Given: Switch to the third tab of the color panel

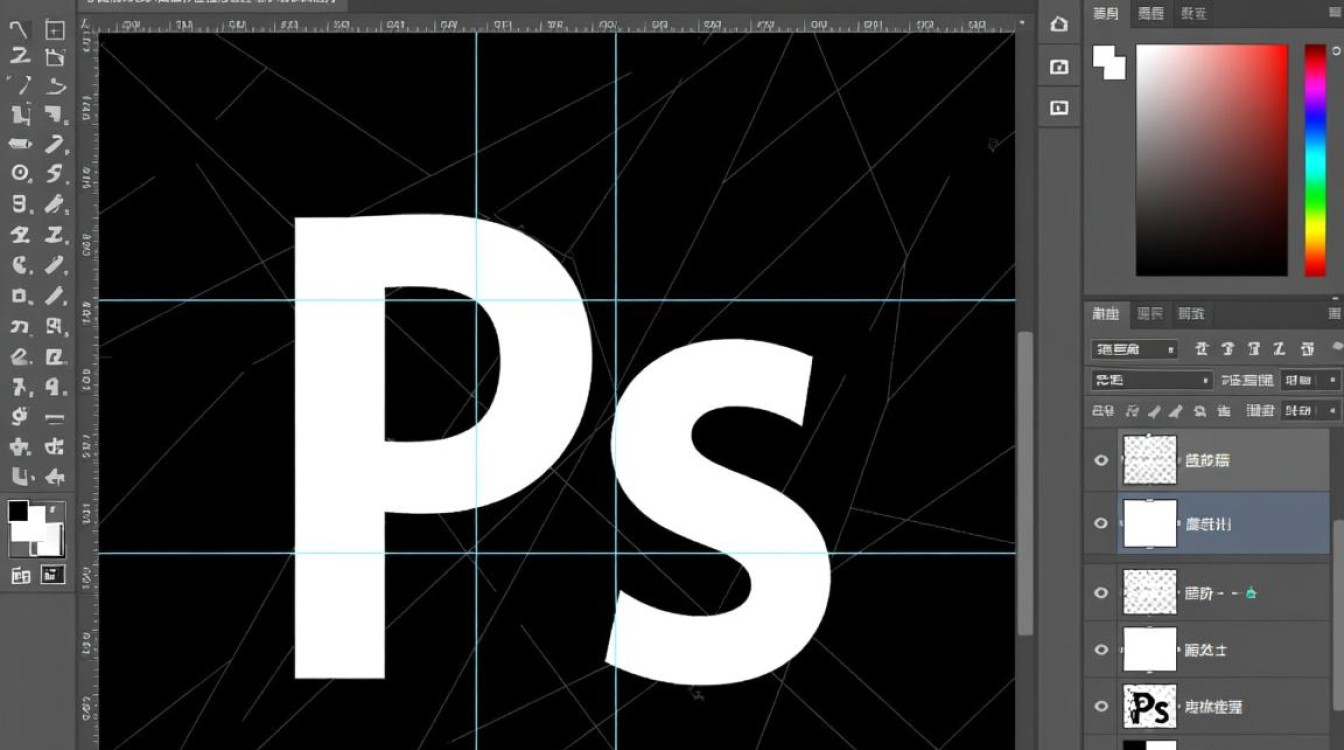Looking at the screenshot, I should coord(1193,14).
